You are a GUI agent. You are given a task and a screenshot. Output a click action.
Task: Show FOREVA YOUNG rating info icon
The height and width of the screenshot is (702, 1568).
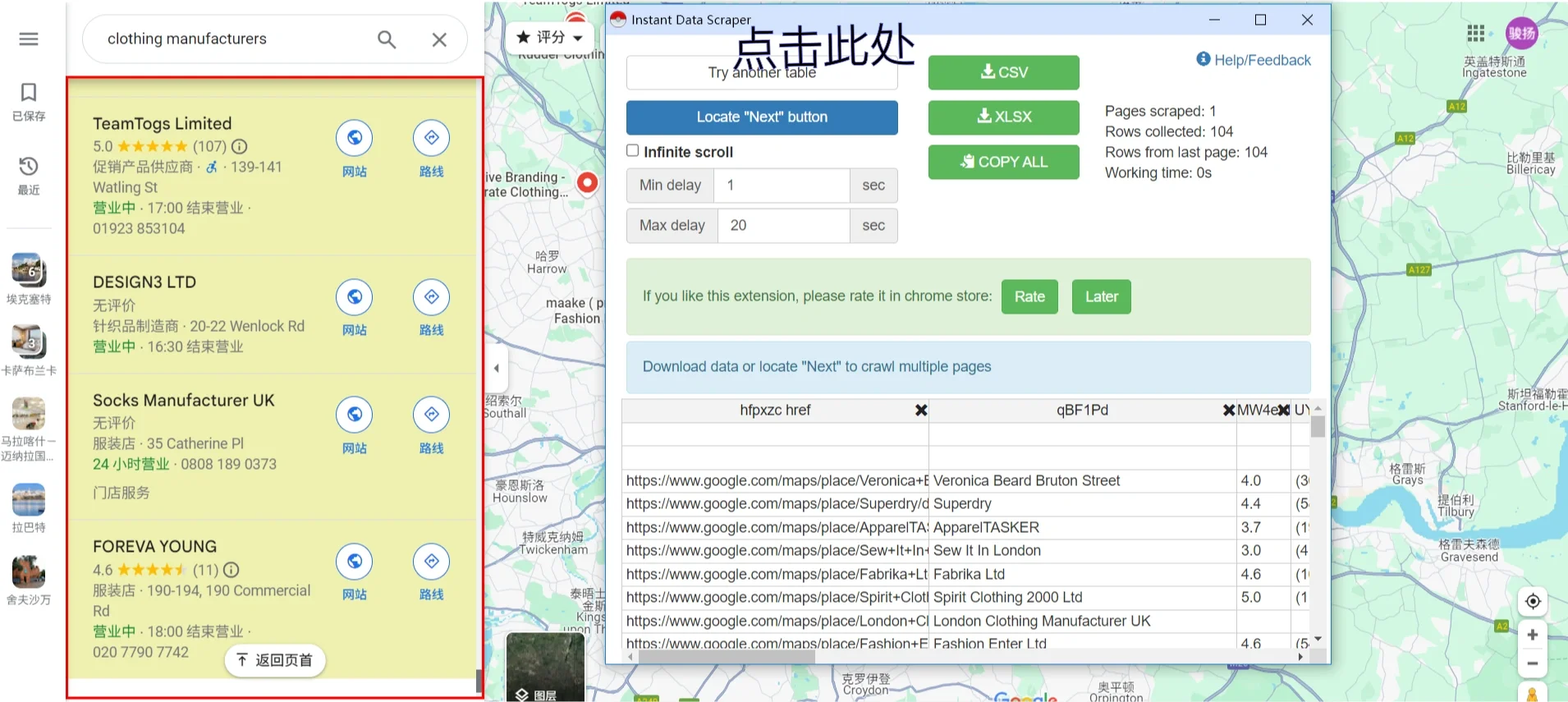232,570
